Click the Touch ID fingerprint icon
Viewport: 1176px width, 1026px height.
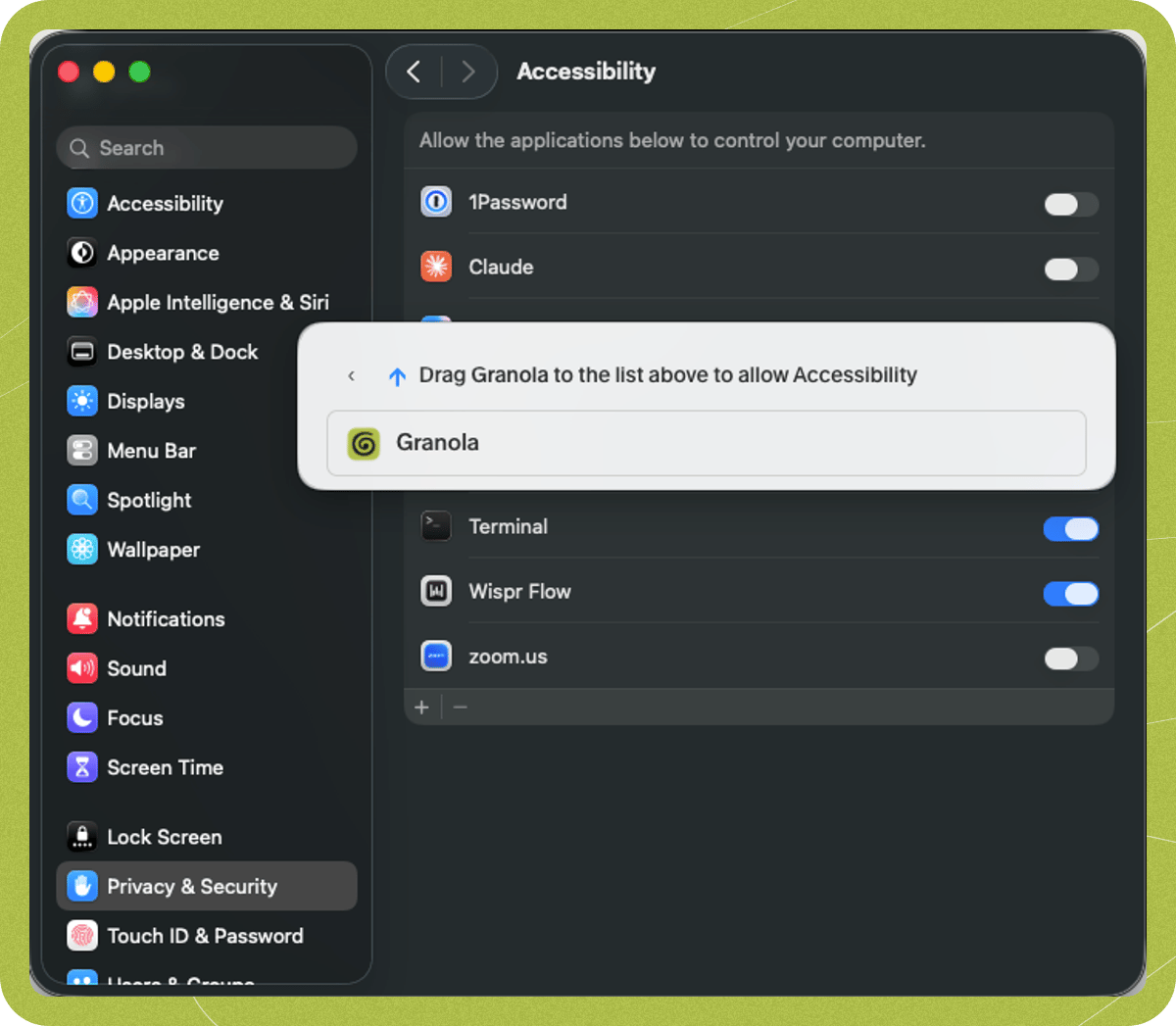[82, 936]
